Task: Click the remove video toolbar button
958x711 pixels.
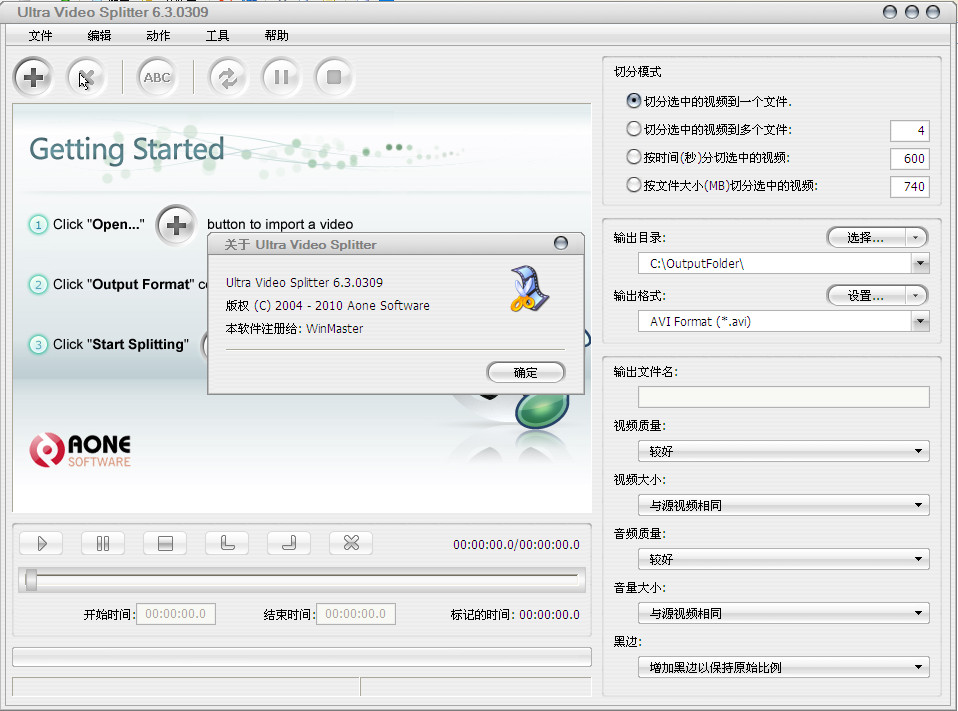Action: [86, 78]
